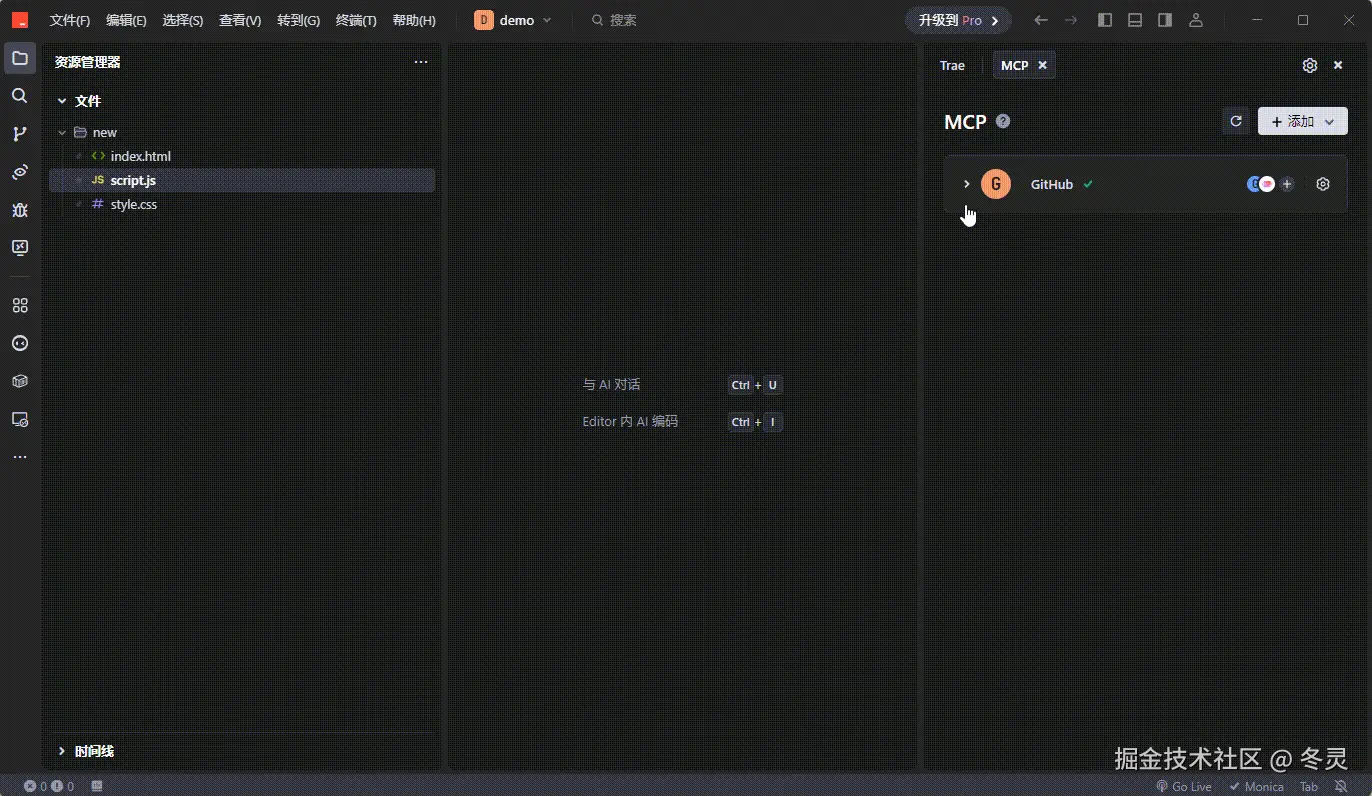Open the Explorer file panel icon

[x=19, y=57]
